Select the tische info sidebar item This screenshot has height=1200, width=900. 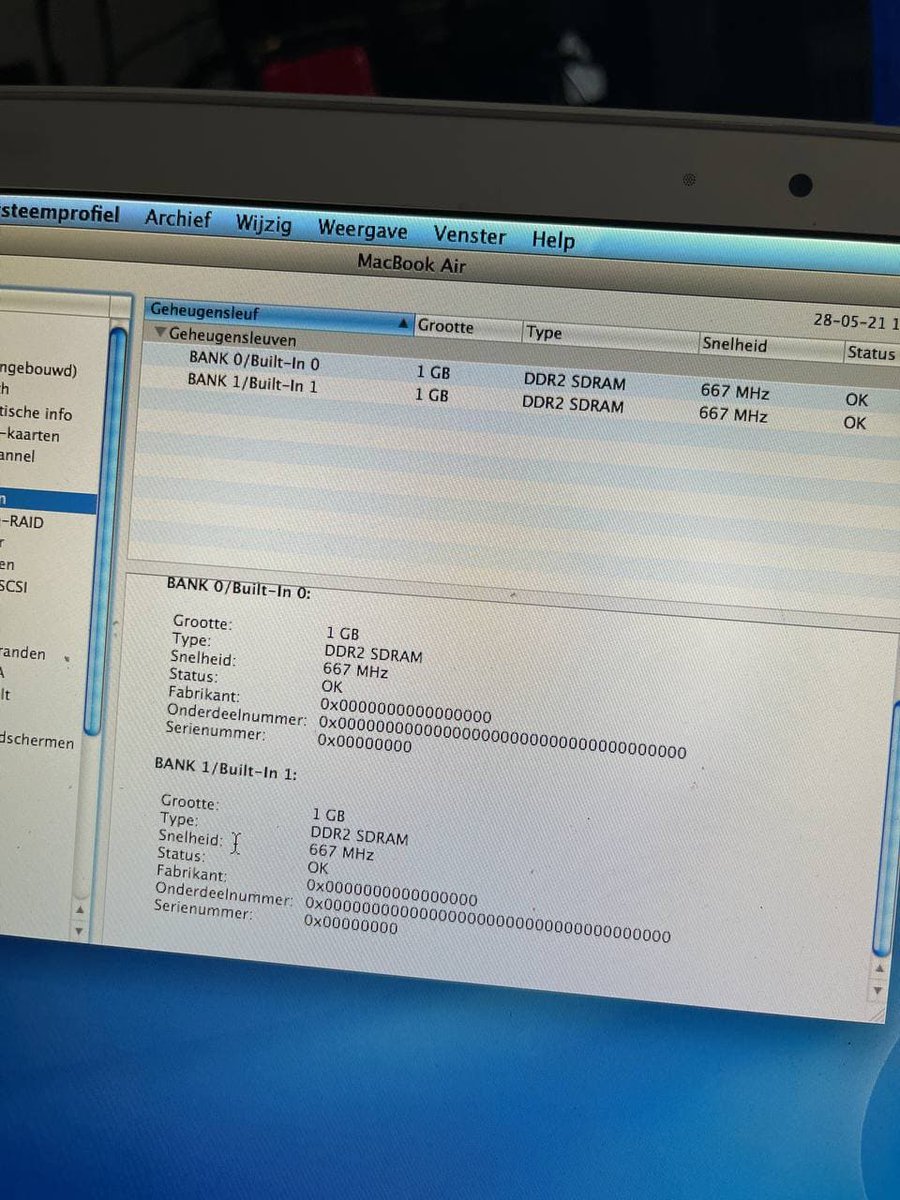(x=36, y=413)
